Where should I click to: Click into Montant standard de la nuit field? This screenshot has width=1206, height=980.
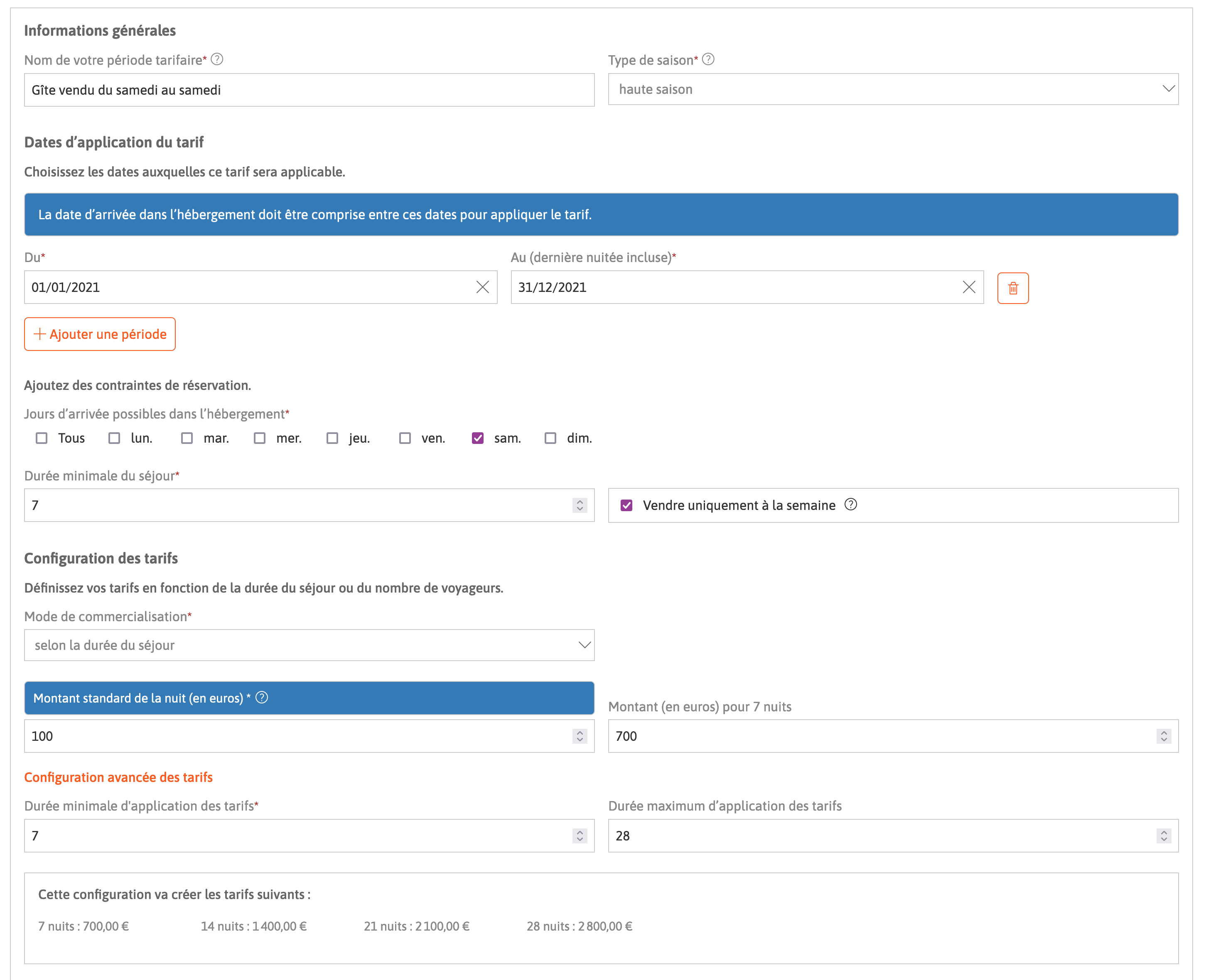[309, 736]
